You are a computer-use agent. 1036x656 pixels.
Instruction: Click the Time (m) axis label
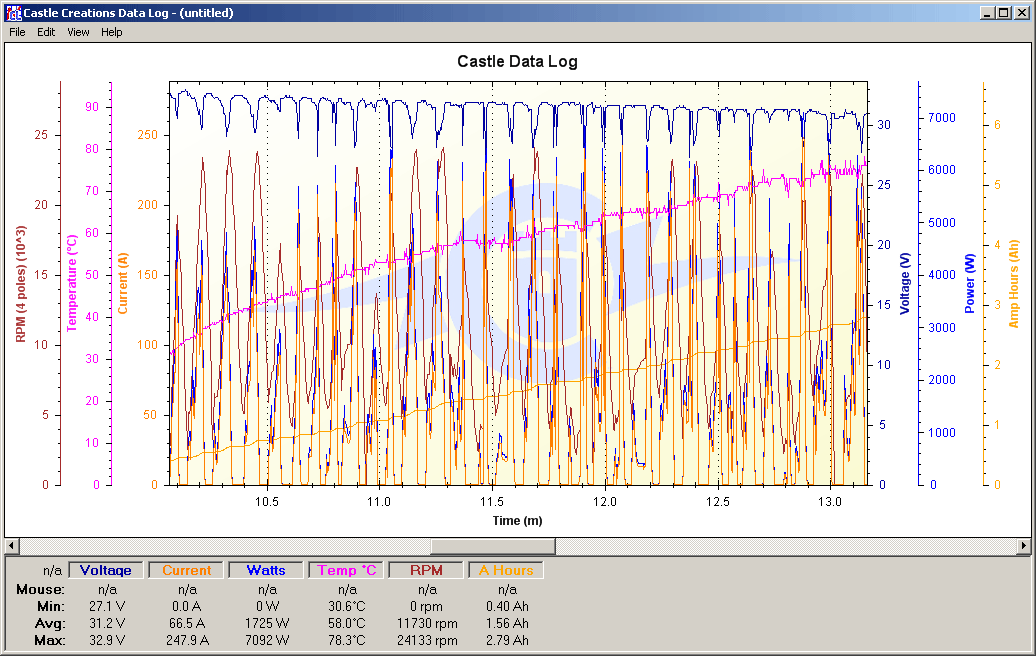click(x=517, y=521)
